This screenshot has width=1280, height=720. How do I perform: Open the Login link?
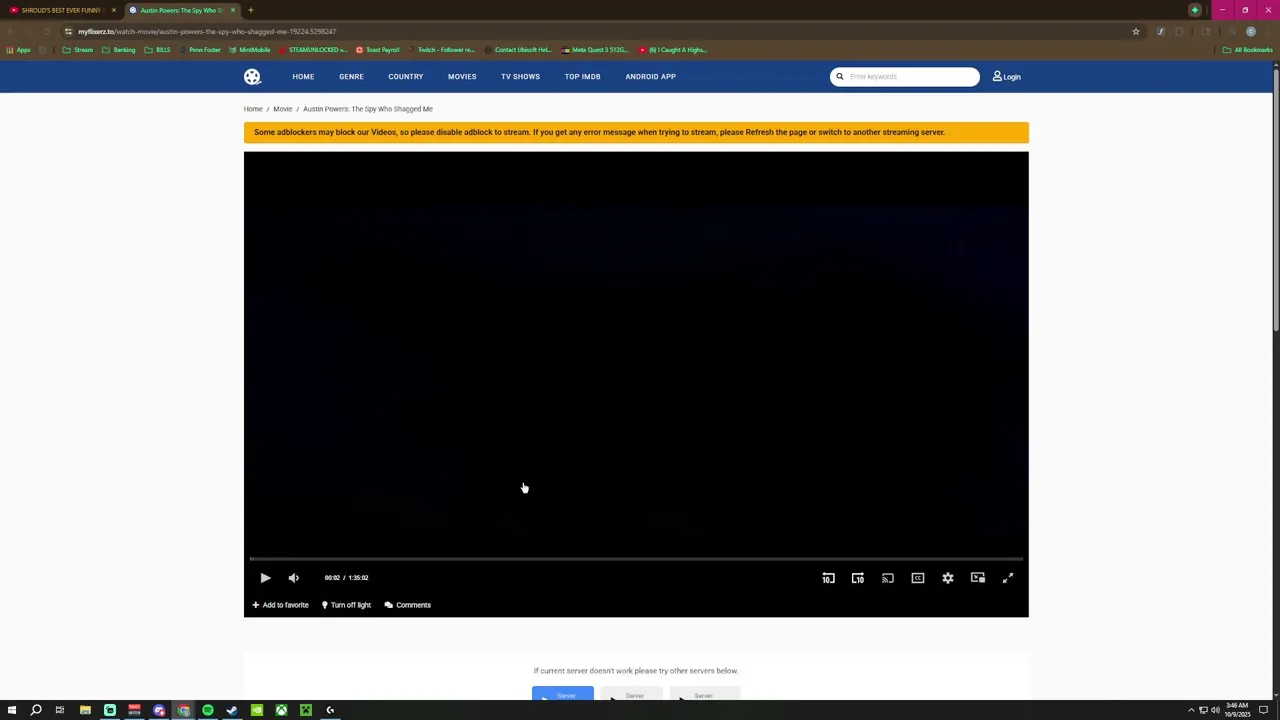[1006, 77]
